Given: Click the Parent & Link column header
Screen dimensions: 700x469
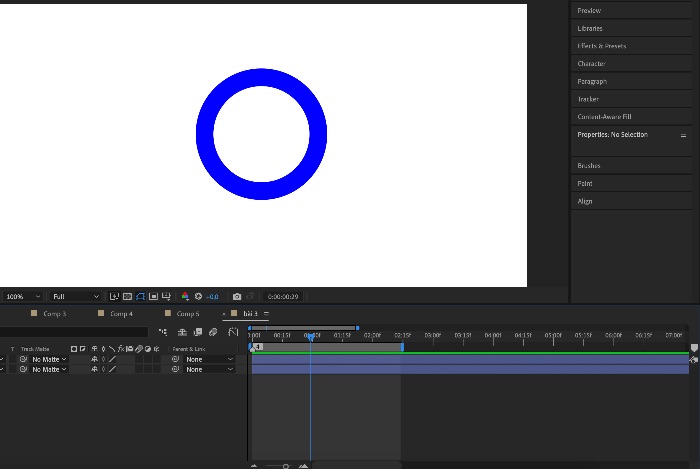Looking at the screenshot, I should point(189,349).
